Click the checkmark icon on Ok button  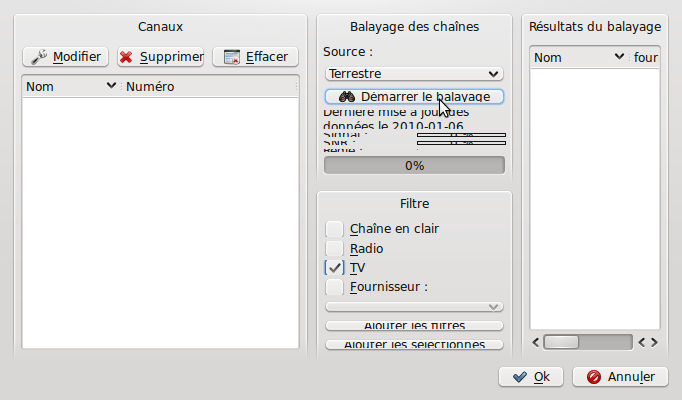(x=518, y=377)
